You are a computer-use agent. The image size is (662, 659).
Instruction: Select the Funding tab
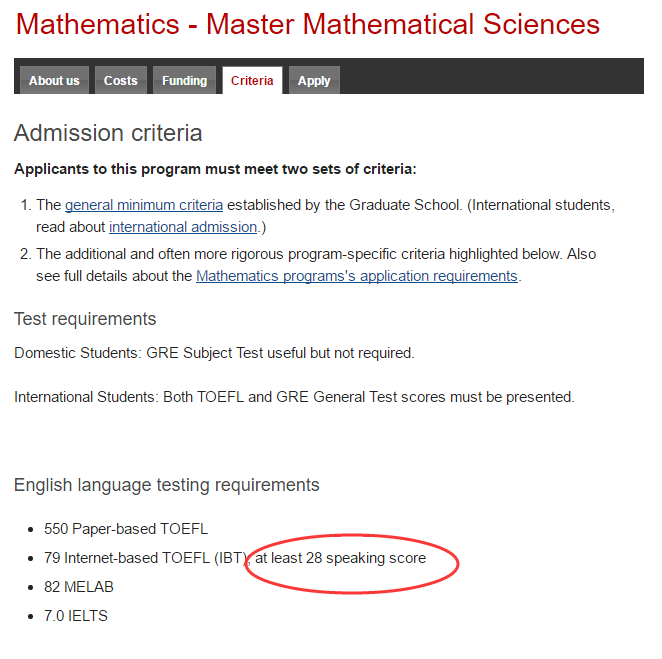(185, 81)
